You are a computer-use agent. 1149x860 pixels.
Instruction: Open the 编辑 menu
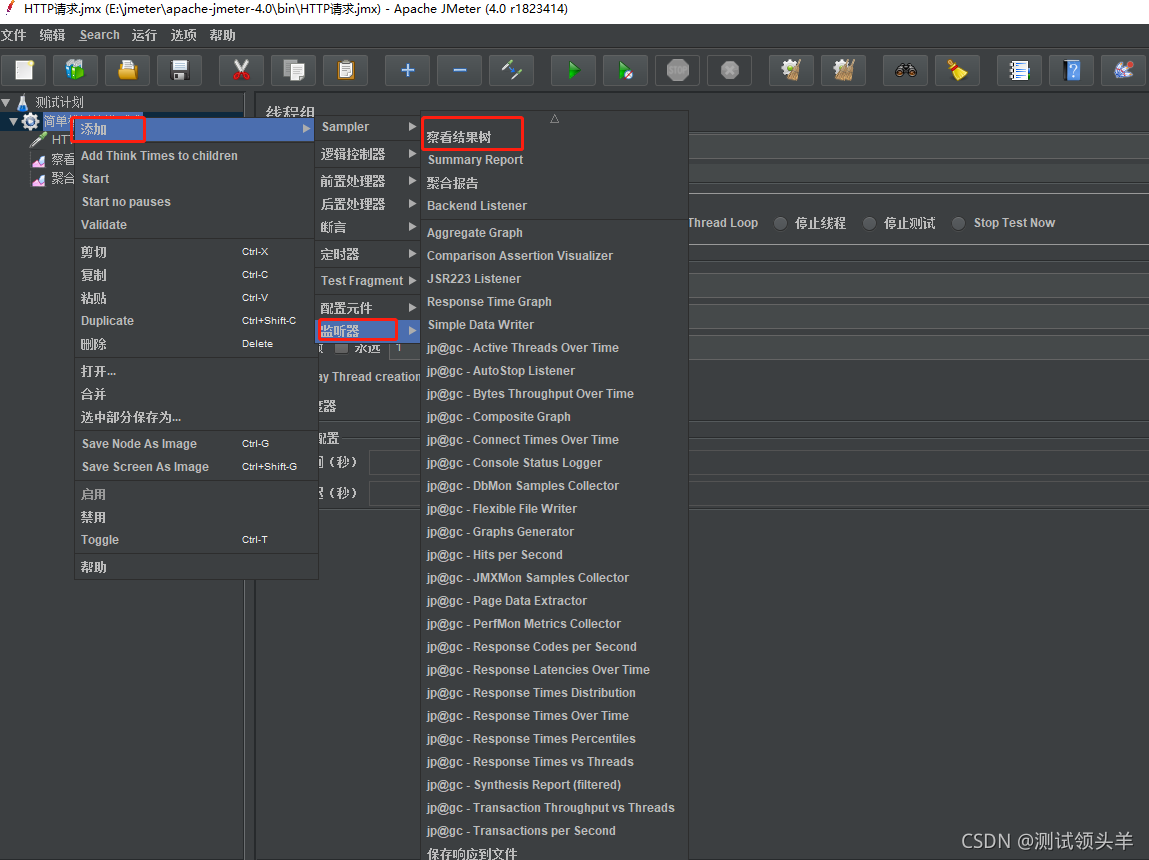click(x=52, y=35)
